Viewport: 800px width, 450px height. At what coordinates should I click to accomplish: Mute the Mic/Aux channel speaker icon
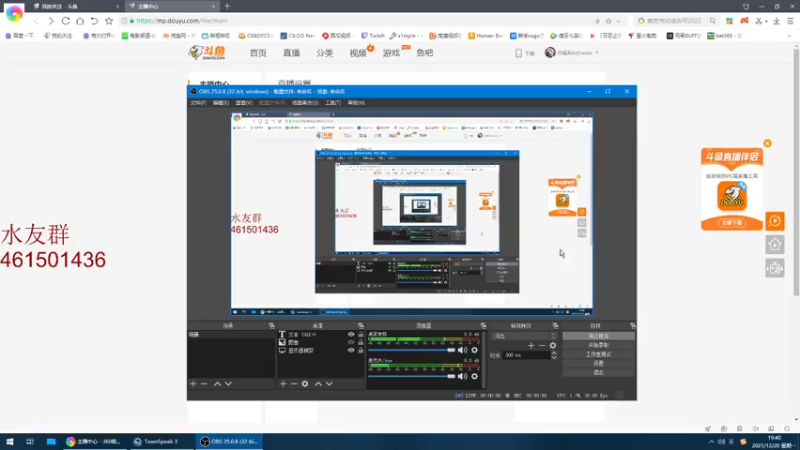click(462, 377)
